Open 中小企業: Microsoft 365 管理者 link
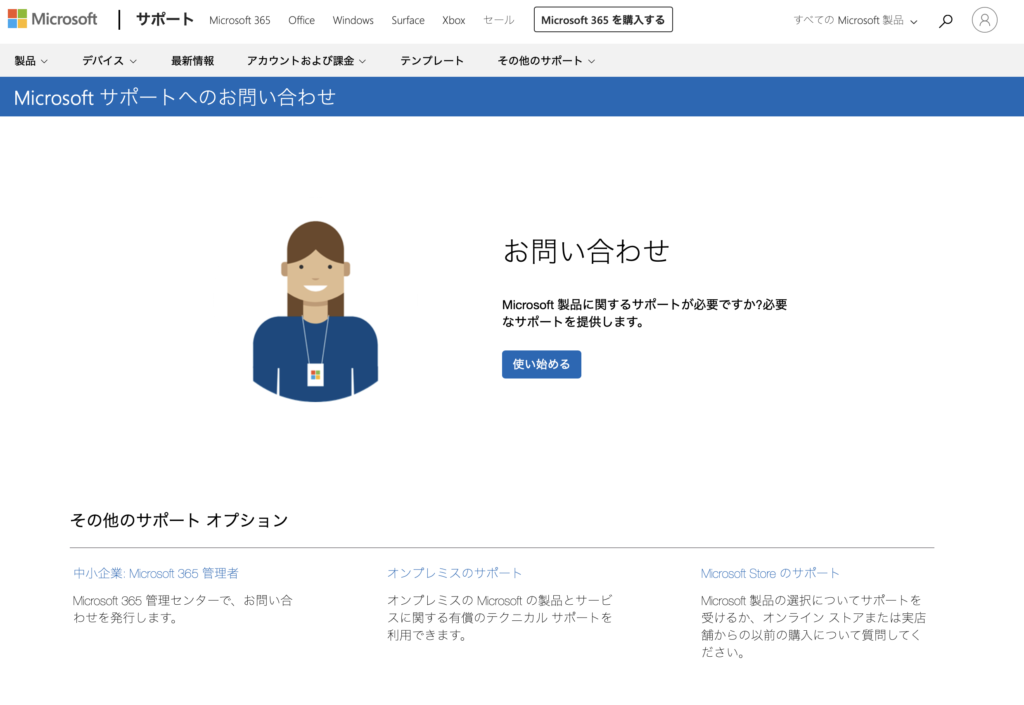The image size is (1024, 705). coord(155,573)
